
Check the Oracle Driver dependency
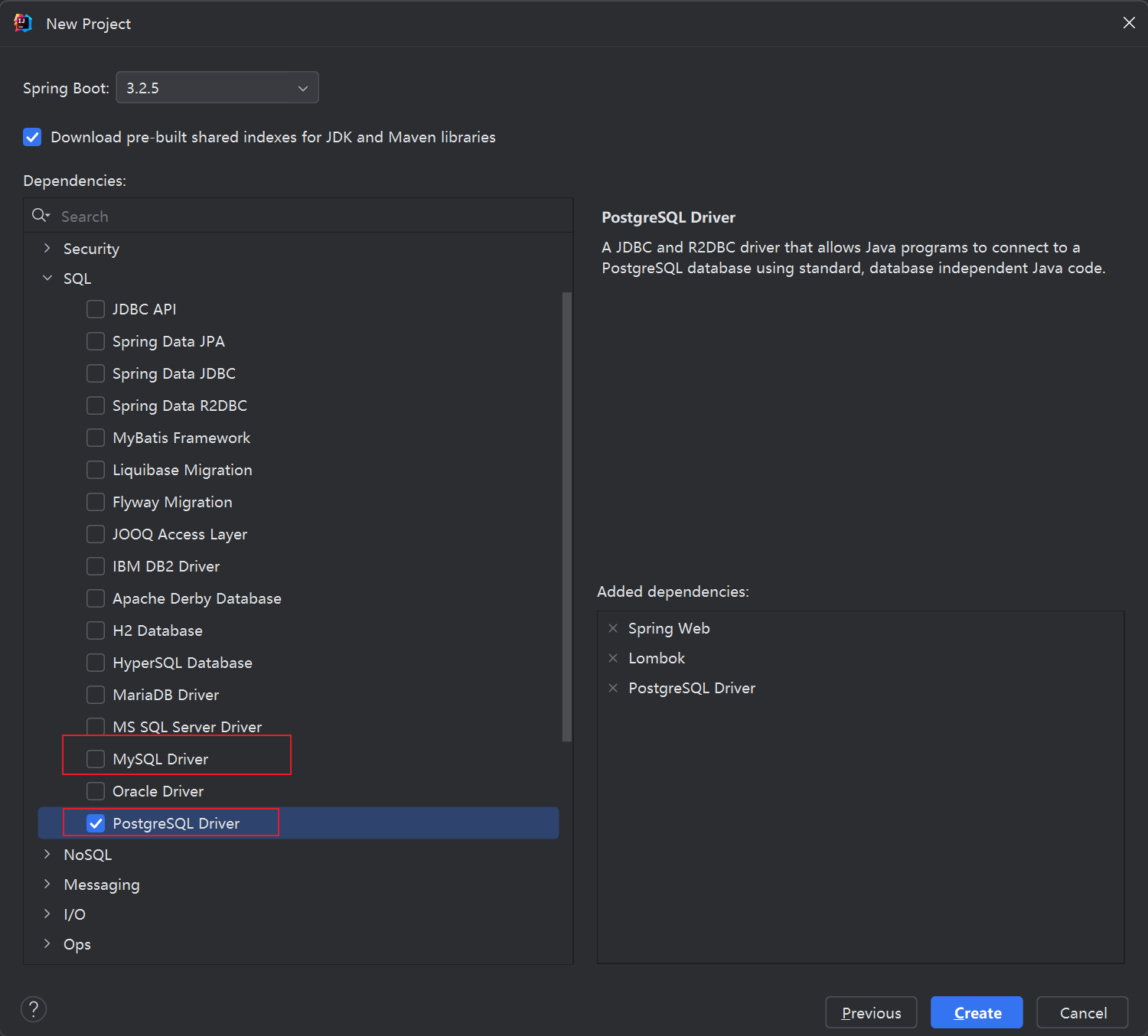coord(96,791)
